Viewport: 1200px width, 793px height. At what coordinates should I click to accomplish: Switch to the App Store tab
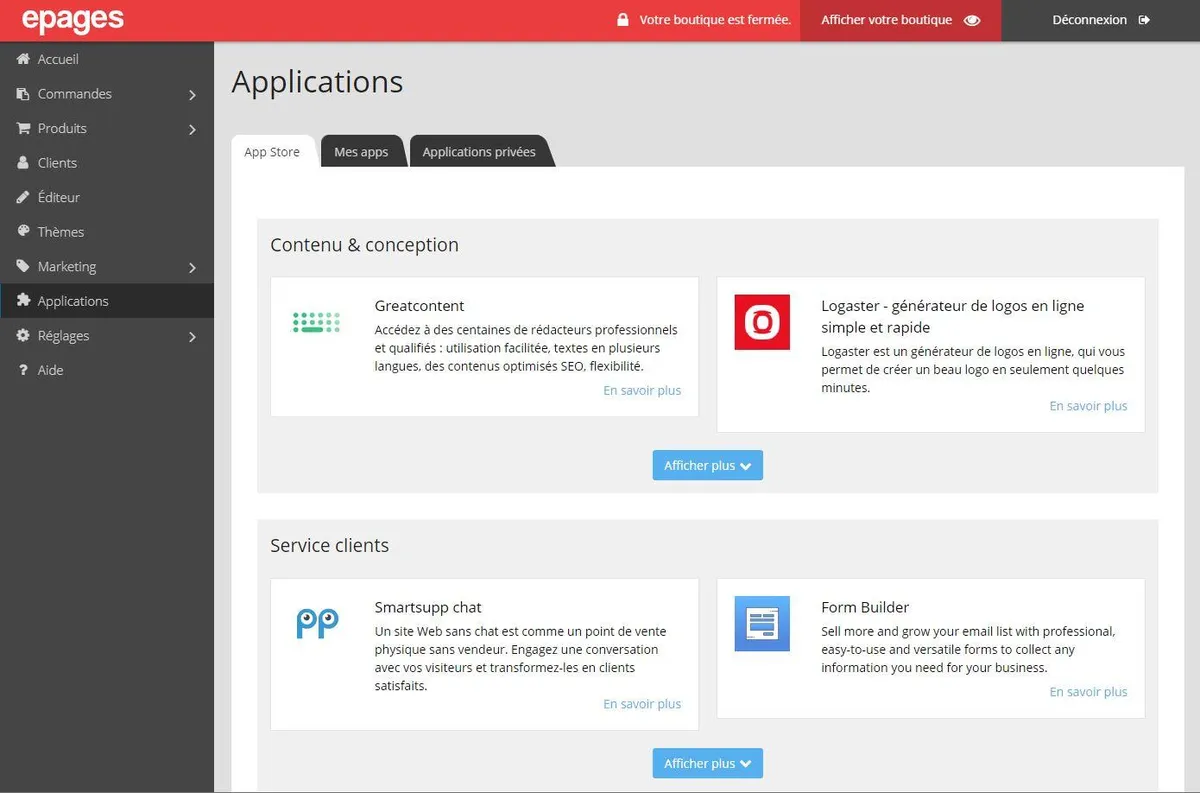pyautogui.click(x=272, y=152)
